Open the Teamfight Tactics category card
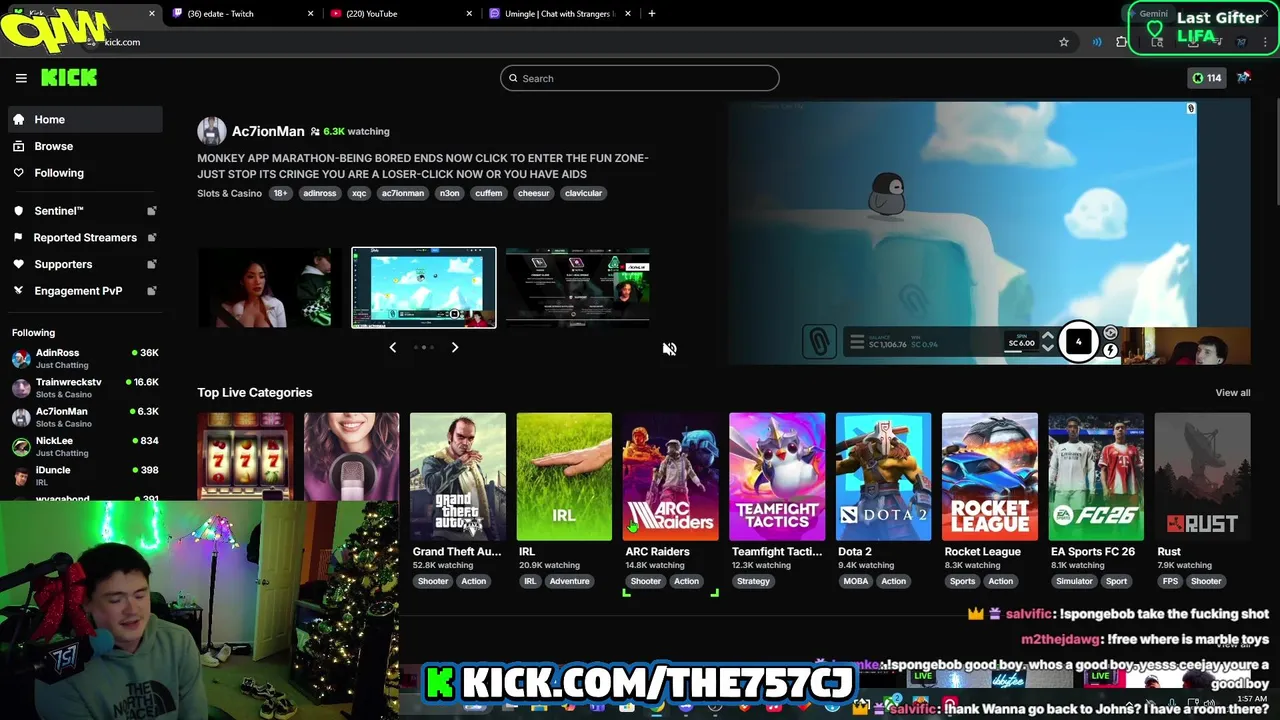The height and width of the screenshot is (720, 1280). [x=777, y=477]
